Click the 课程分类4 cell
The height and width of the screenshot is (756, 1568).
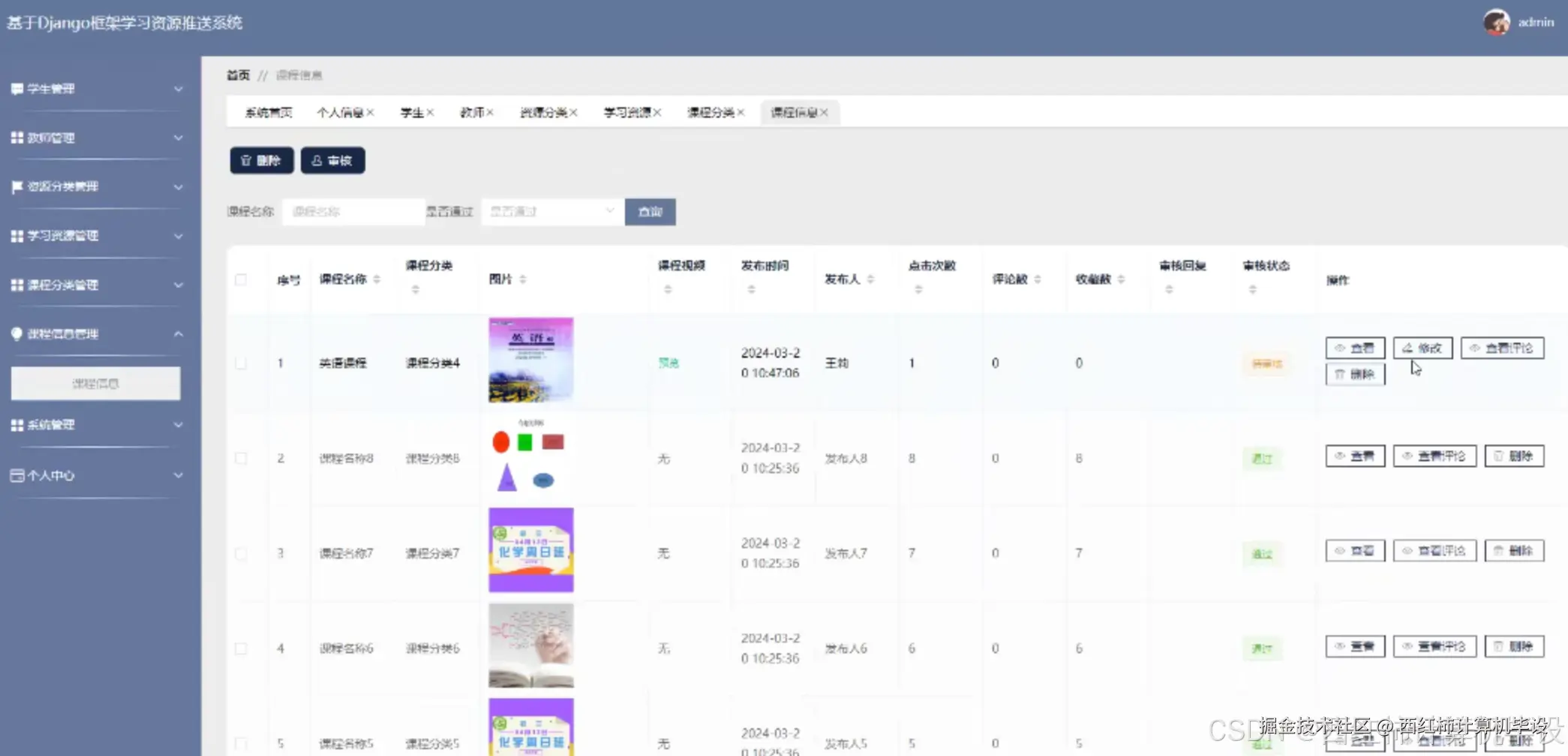(x=433, y=363)
